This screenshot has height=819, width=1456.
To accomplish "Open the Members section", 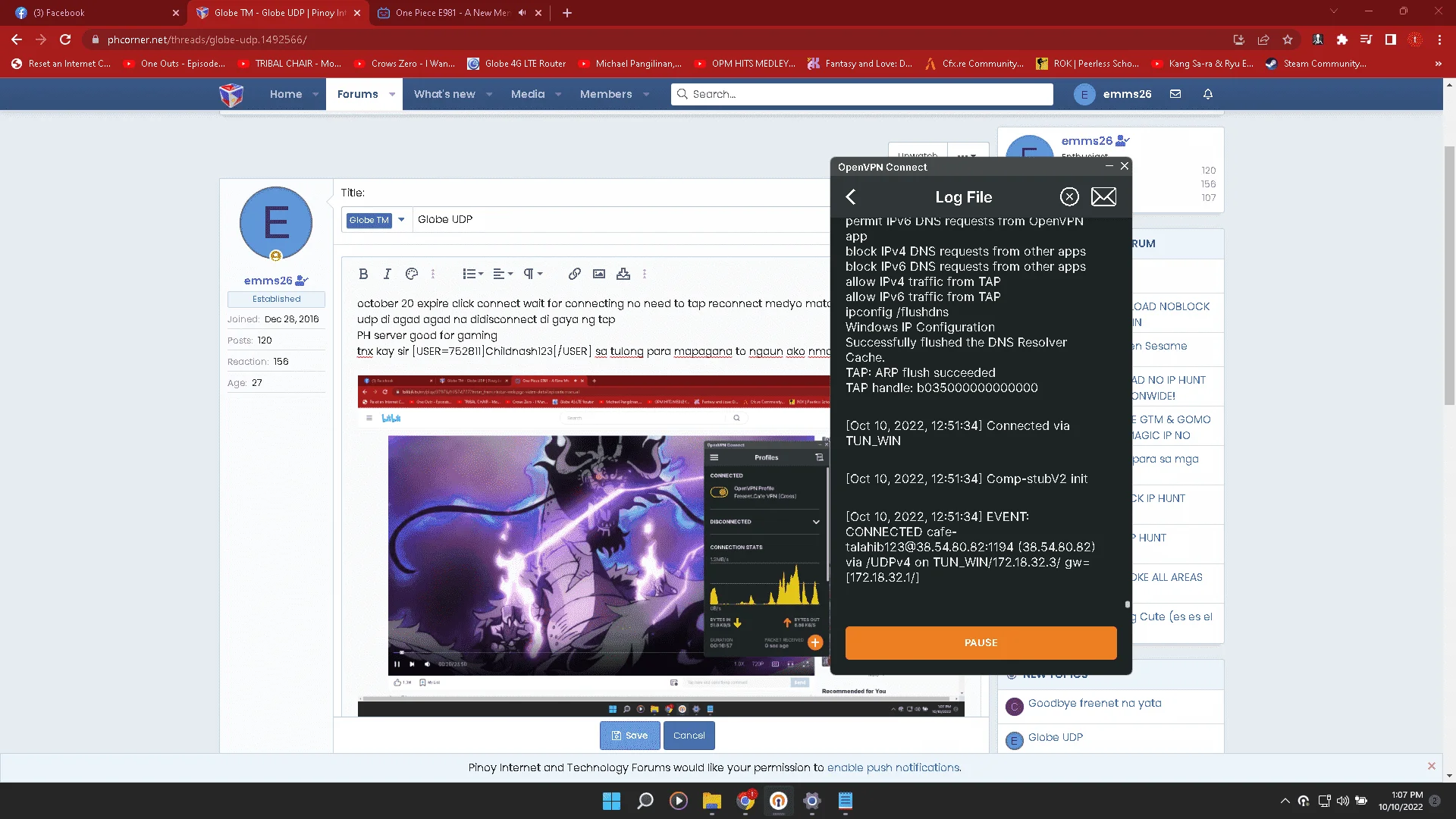I will point(606,94).
